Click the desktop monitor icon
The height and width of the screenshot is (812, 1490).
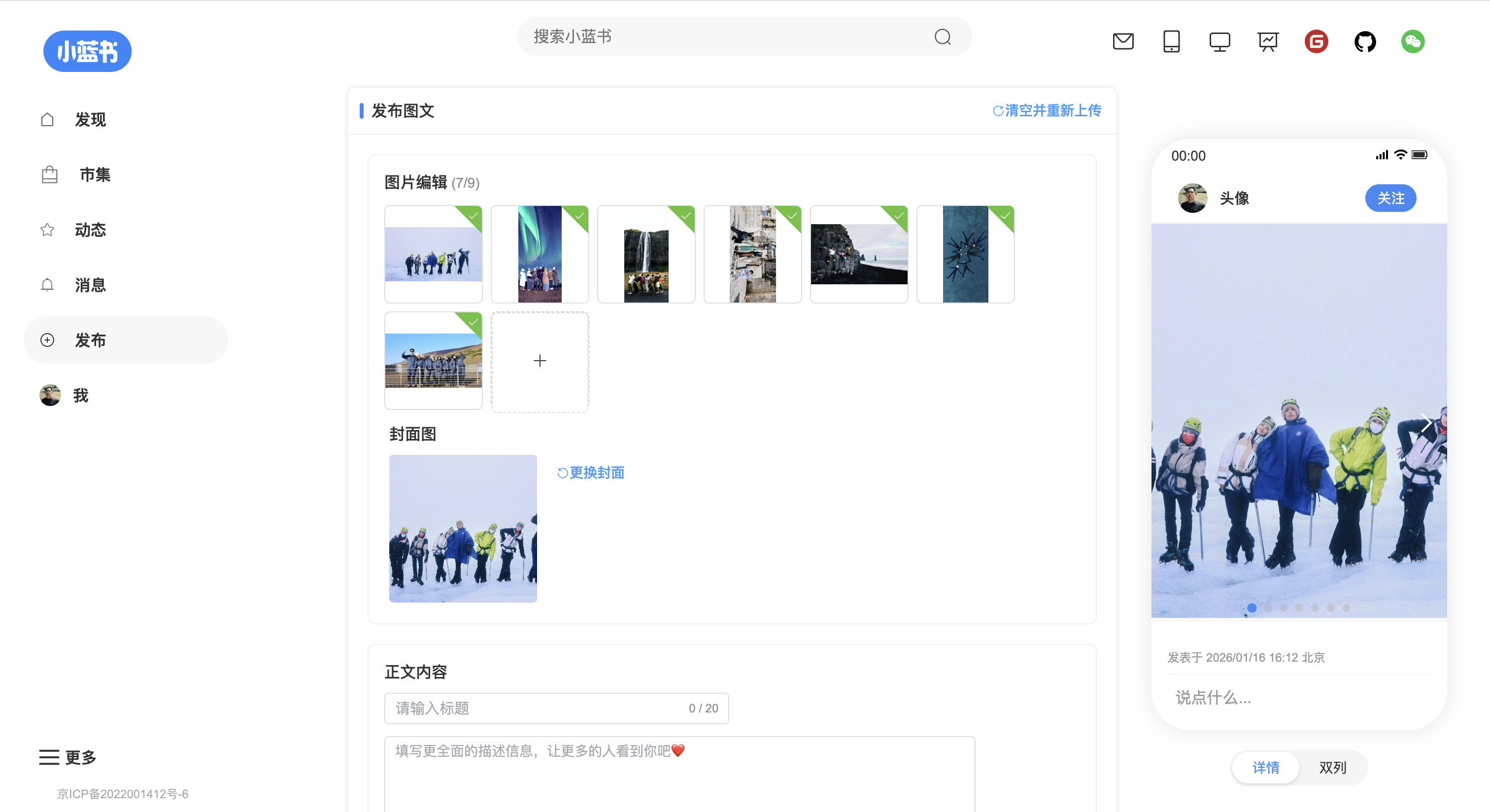pos(1219,42)
